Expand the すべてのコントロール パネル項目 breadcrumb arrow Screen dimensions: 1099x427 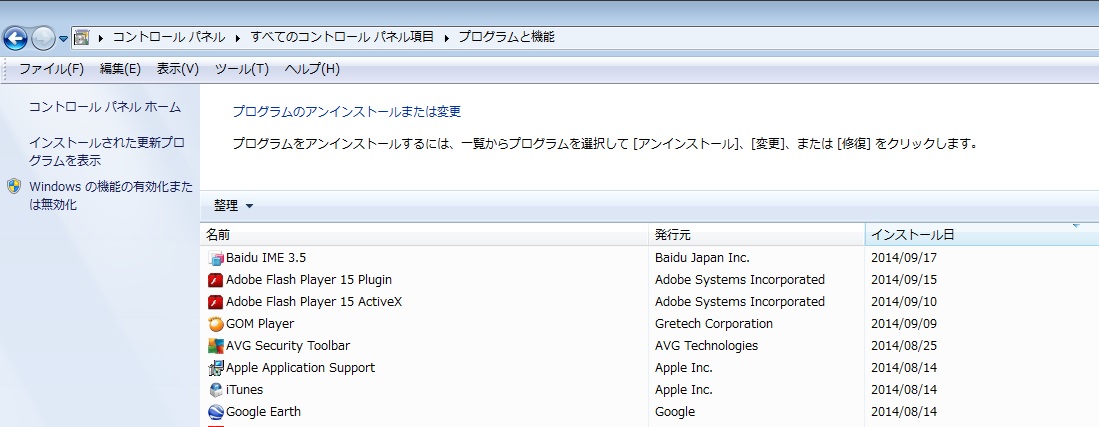coord(446,38)
